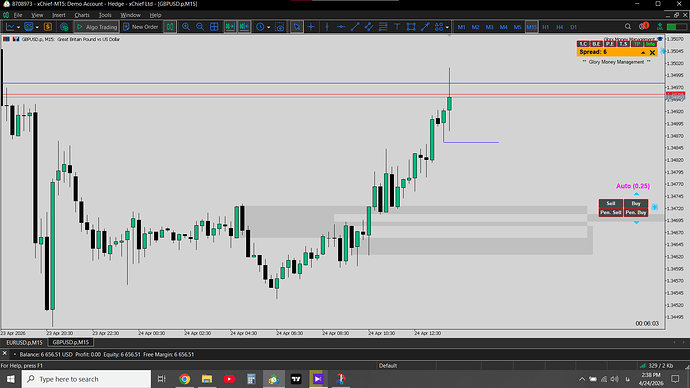Switch chart to M2 timeframe

click(475, 27)
